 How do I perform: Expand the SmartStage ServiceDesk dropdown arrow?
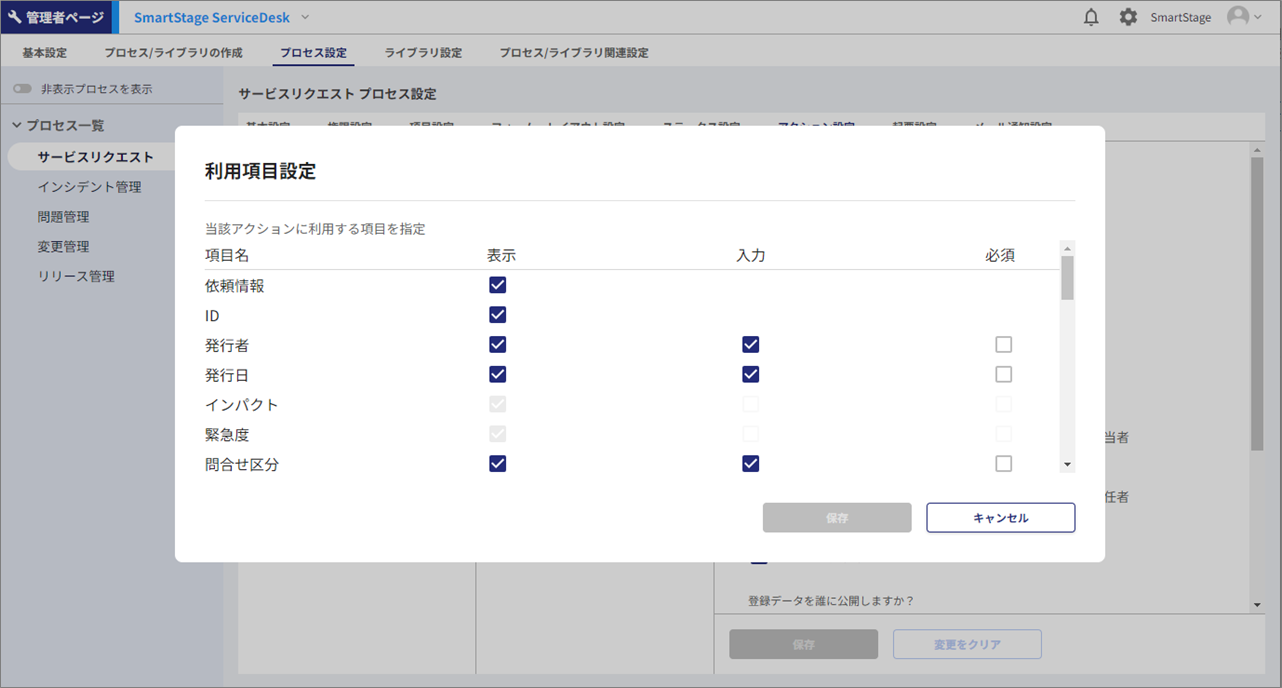tap(306, 17)
